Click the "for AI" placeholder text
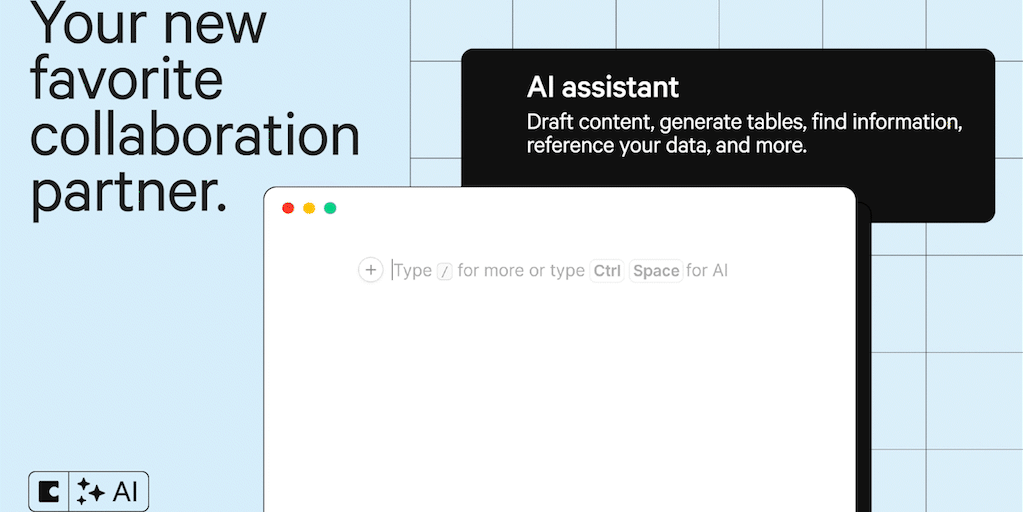Image resolution: width=1024 pixels, height=512 pixels. point(707,271)
